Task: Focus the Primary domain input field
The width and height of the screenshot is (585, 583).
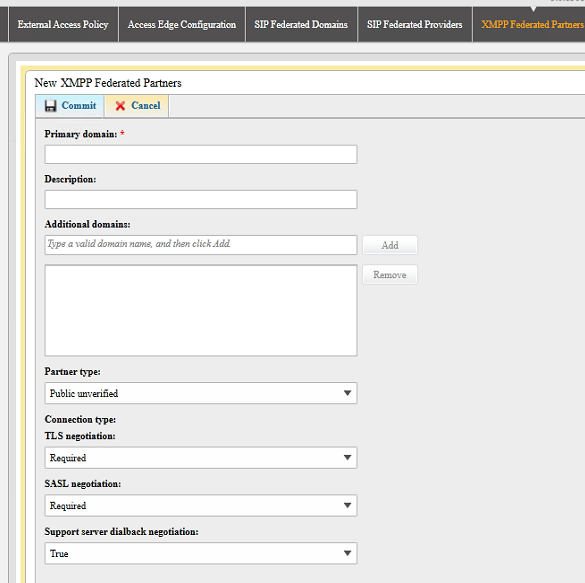Action: pyautogui.click(x=201, y=154)
